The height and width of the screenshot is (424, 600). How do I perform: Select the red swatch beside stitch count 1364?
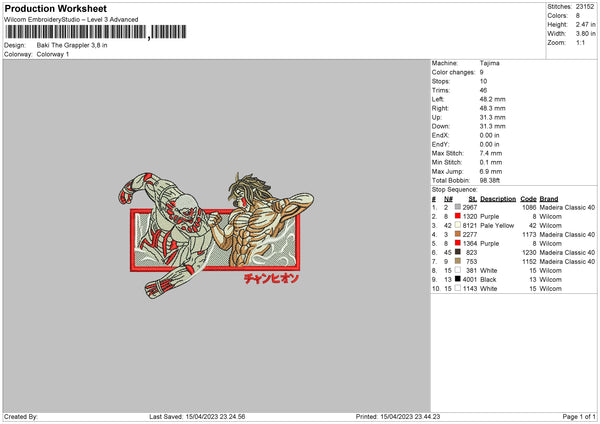pyautogui.click(x=458, y=243)
